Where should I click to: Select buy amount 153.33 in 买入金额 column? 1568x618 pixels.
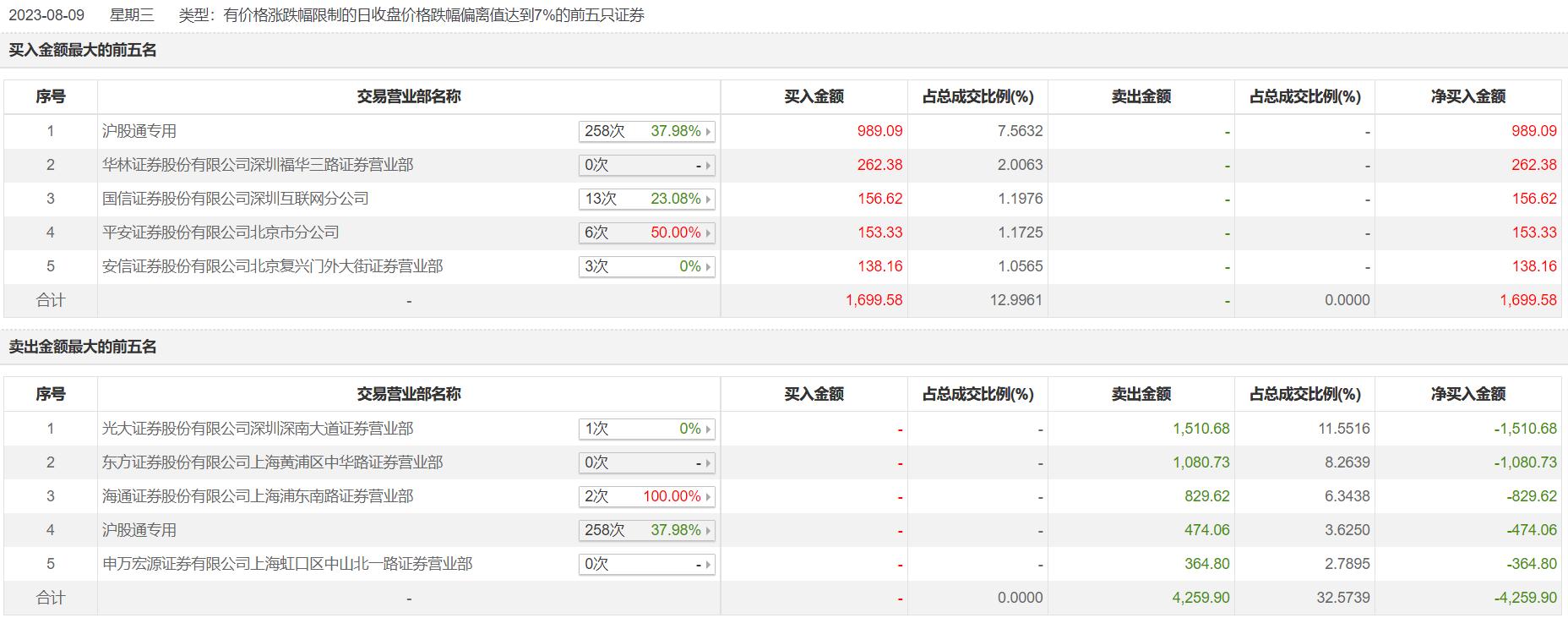click(x=879, y=232)
